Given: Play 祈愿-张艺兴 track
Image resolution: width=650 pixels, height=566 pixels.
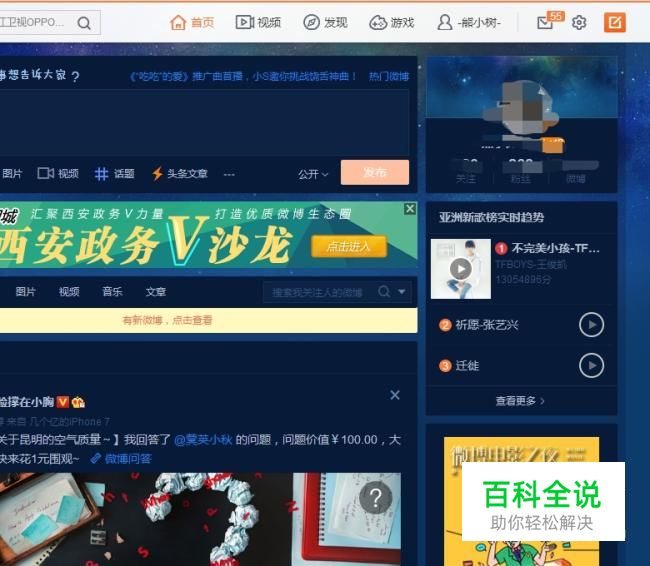Looking at the screenshot, I should [x=591, y=325].
